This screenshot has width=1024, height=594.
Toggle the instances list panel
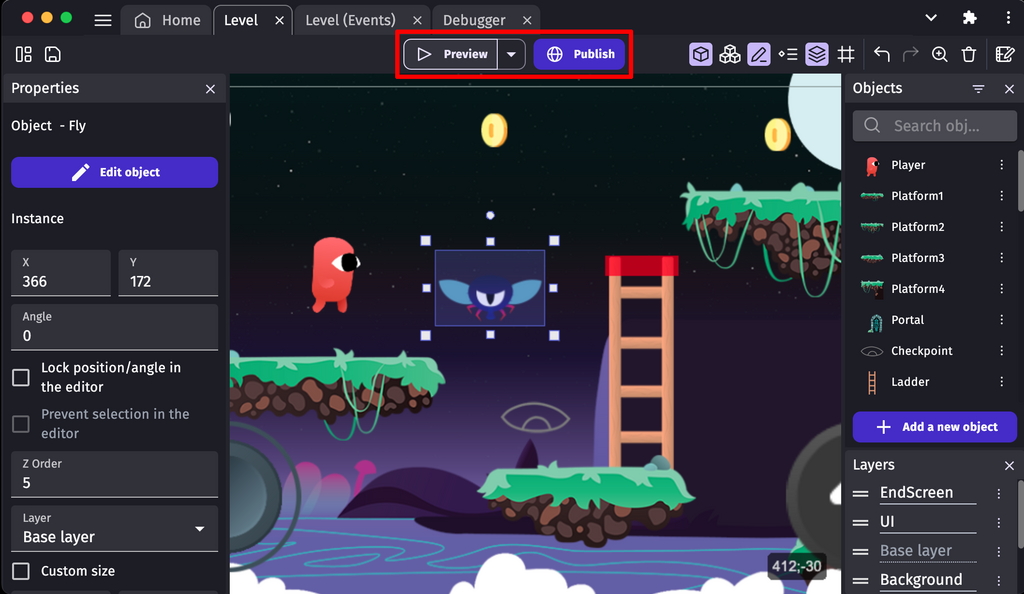788,54
